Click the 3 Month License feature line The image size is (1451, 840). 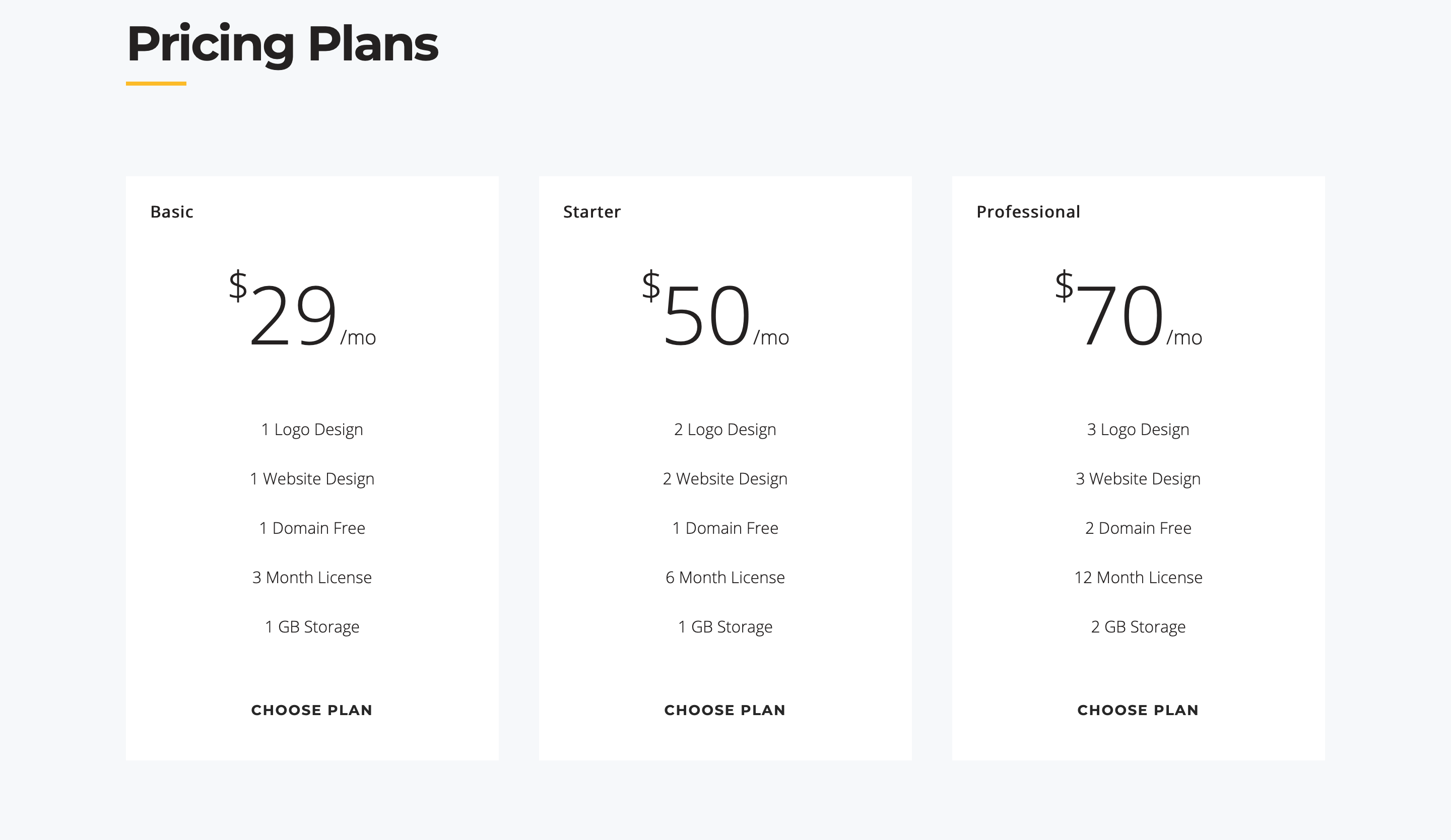pos(312,577)
